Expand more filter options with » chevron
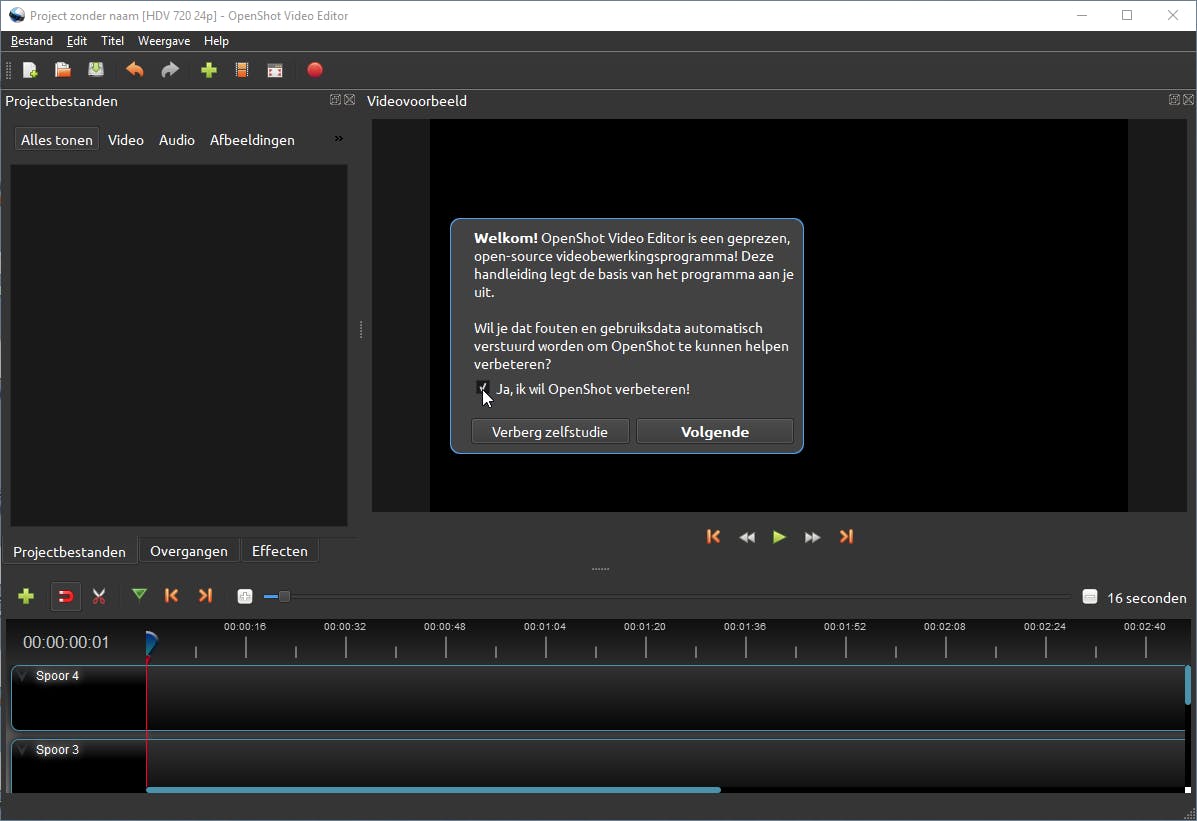Image resolution: width=1197 pixels, height=821 pixels. coord(338,139)
